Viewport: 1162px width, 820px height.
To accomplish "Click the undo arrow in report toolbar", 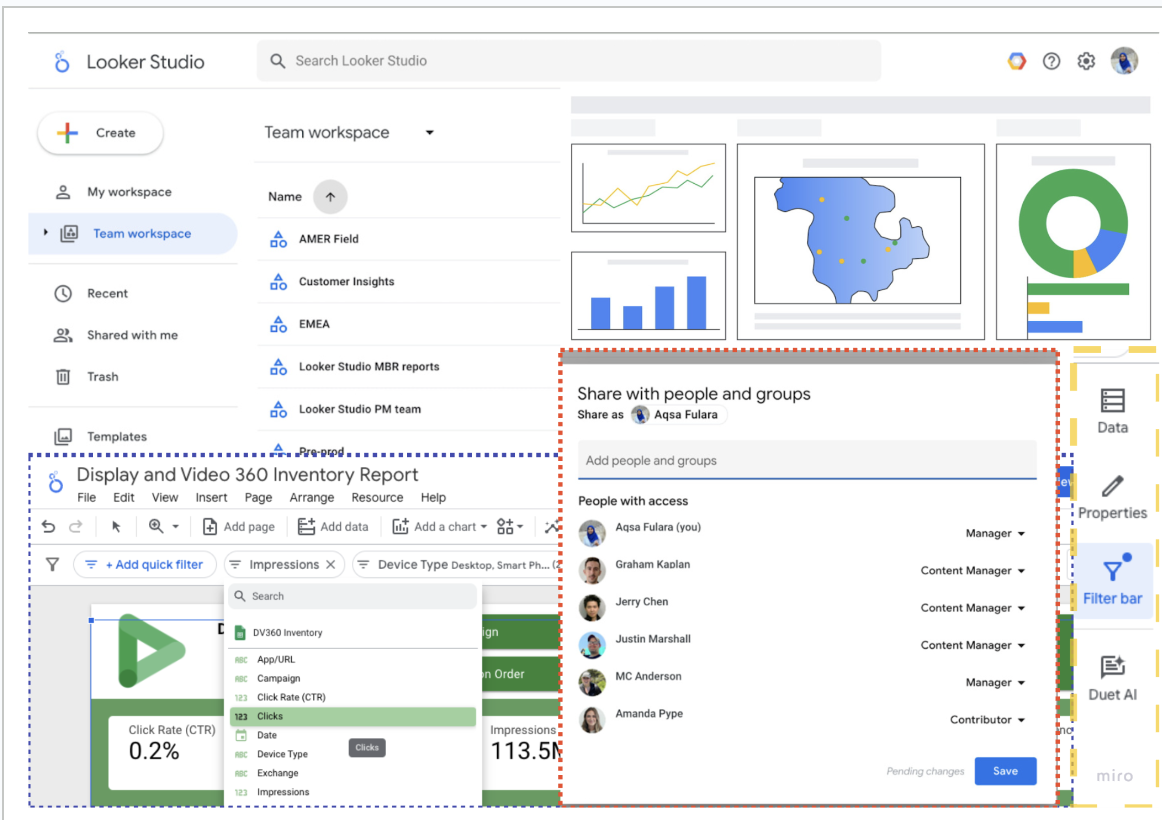I will pos(49,527).
